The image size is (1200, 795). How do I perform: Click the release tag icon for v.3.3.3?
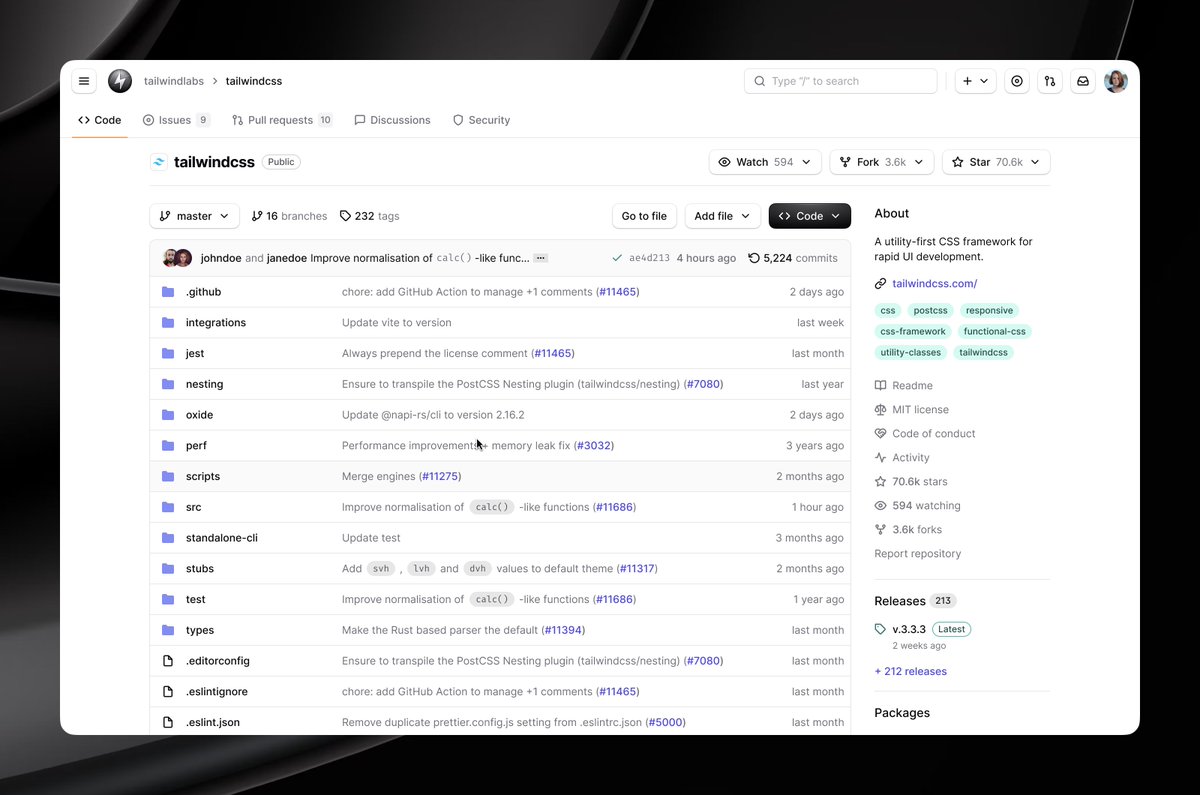pos(880,630)
